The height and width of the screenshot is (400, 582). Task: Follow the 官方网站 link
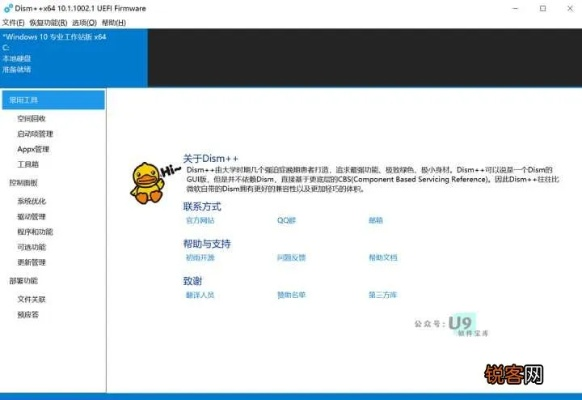pos(200,220)
